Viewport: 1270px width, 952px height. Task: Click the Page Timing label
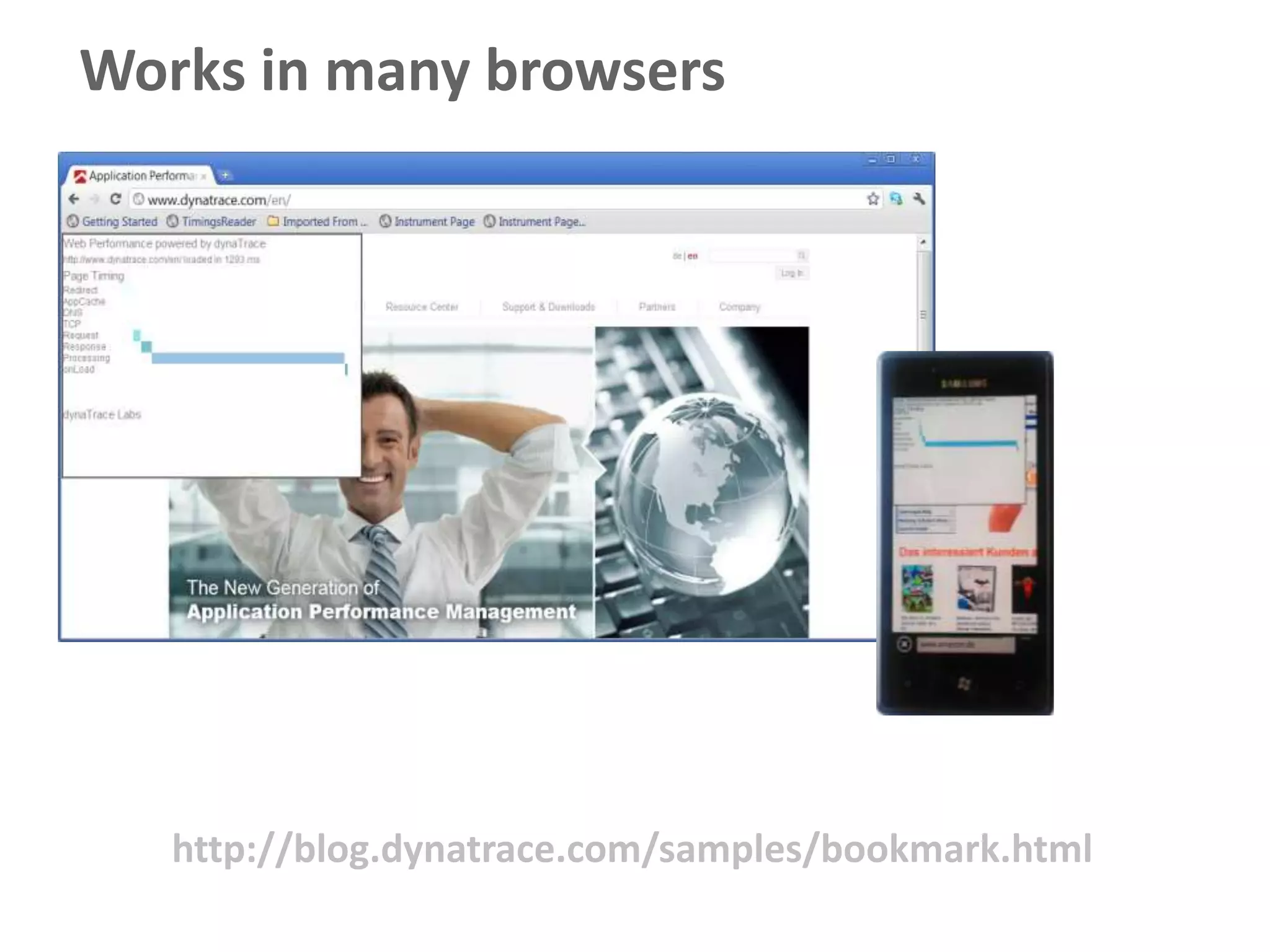[94, 276]
